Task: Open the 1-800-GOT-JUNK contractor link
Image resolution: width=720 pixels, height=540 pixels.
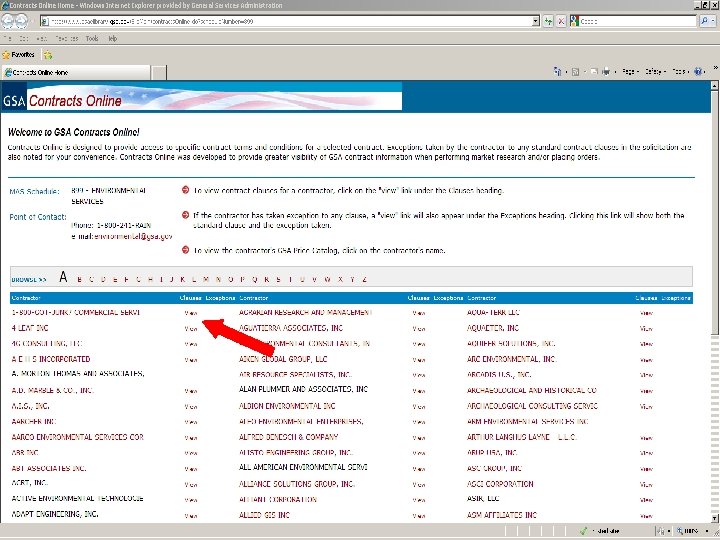Action: pyautogui.click(x=76, y=312)
